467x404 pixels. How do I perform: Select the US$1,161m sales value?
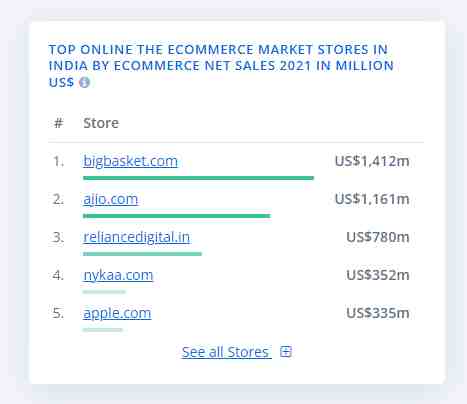(x=372, y=199)
